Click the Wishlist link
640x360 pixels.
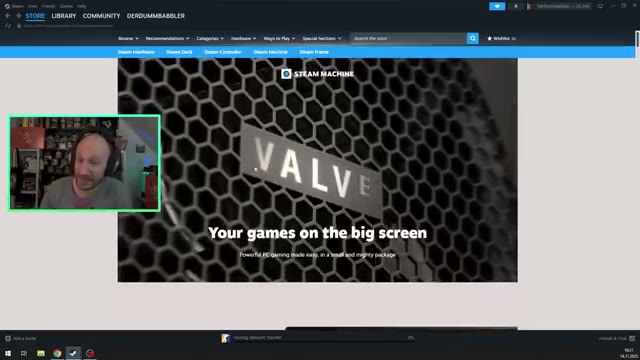tap(502, 38)
